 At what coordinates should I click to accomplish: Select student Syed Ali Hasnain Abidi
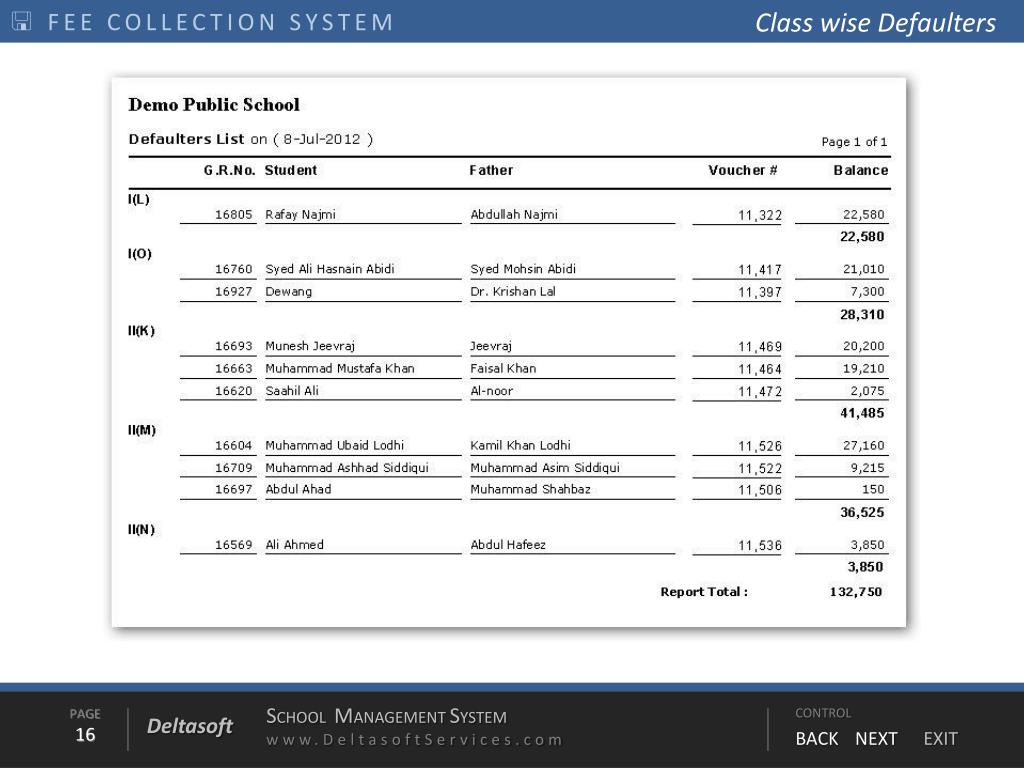(x=329, y=269)
